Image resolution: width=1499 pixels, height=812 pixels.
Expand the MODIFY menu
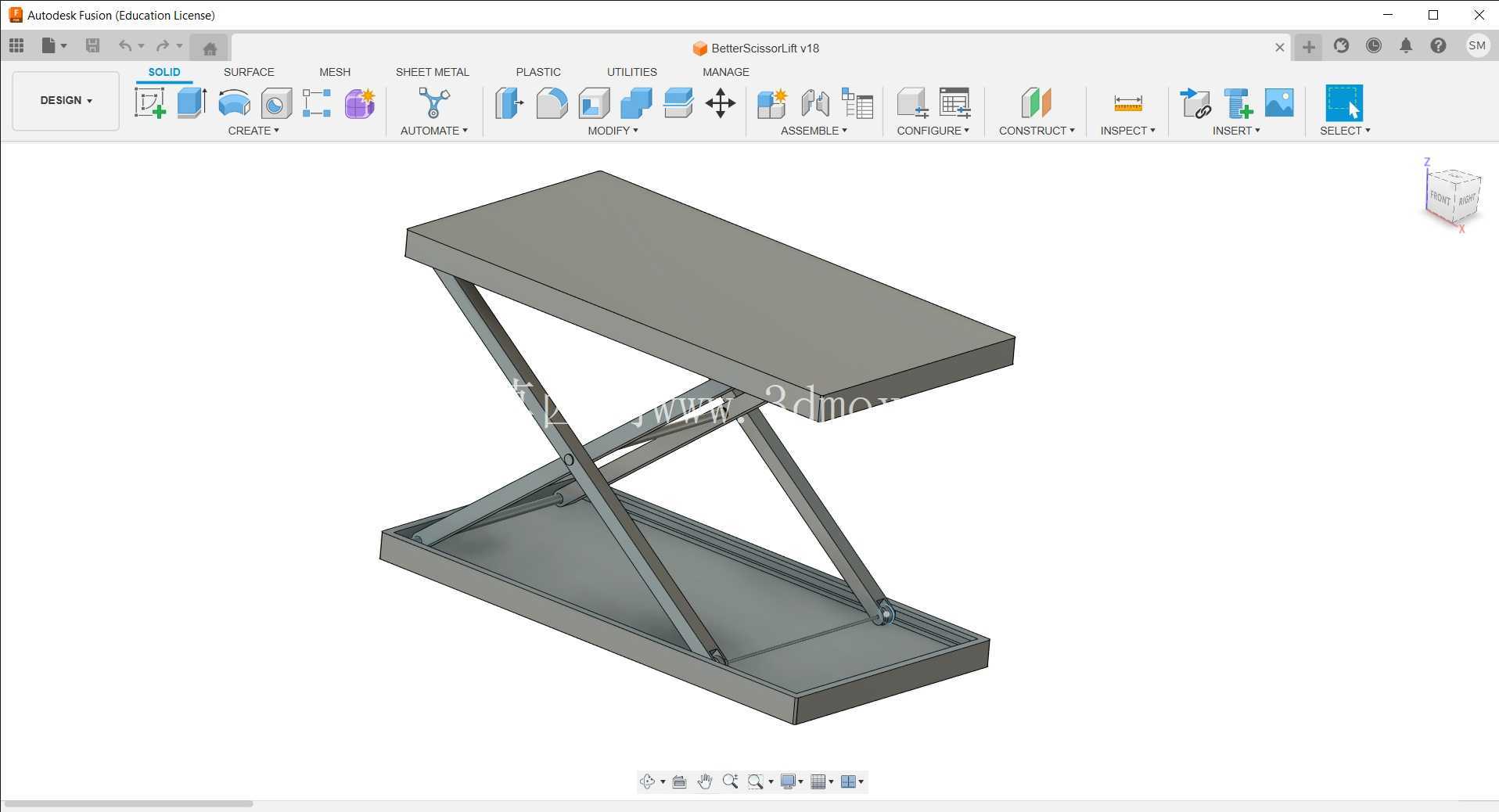[613, 131]
